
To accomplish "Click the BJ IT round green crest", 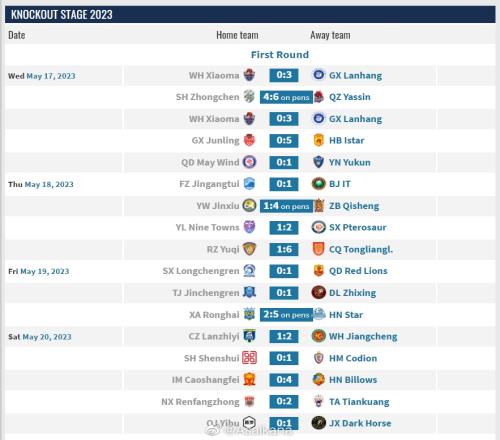I will point(319,184).
